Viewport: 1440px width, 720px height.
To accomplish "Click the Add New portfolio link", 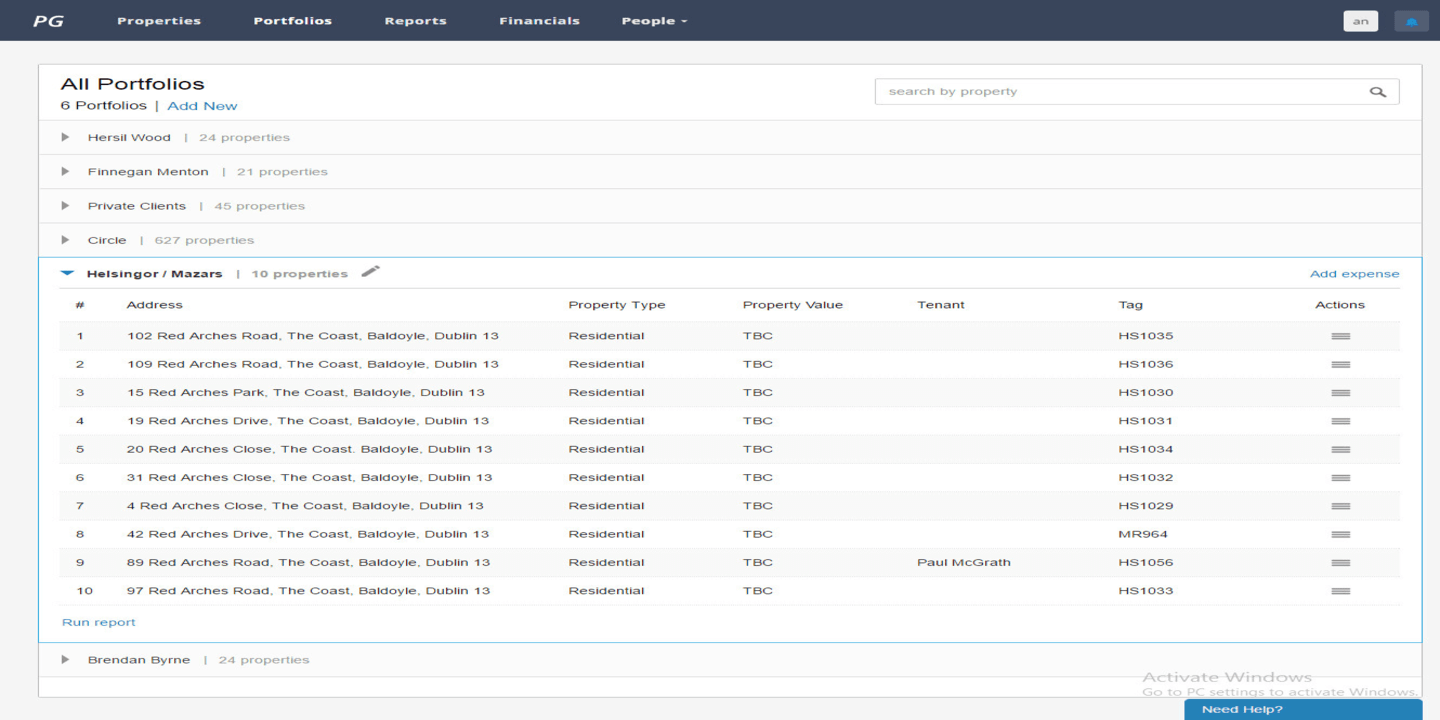I will click(202, 106).
